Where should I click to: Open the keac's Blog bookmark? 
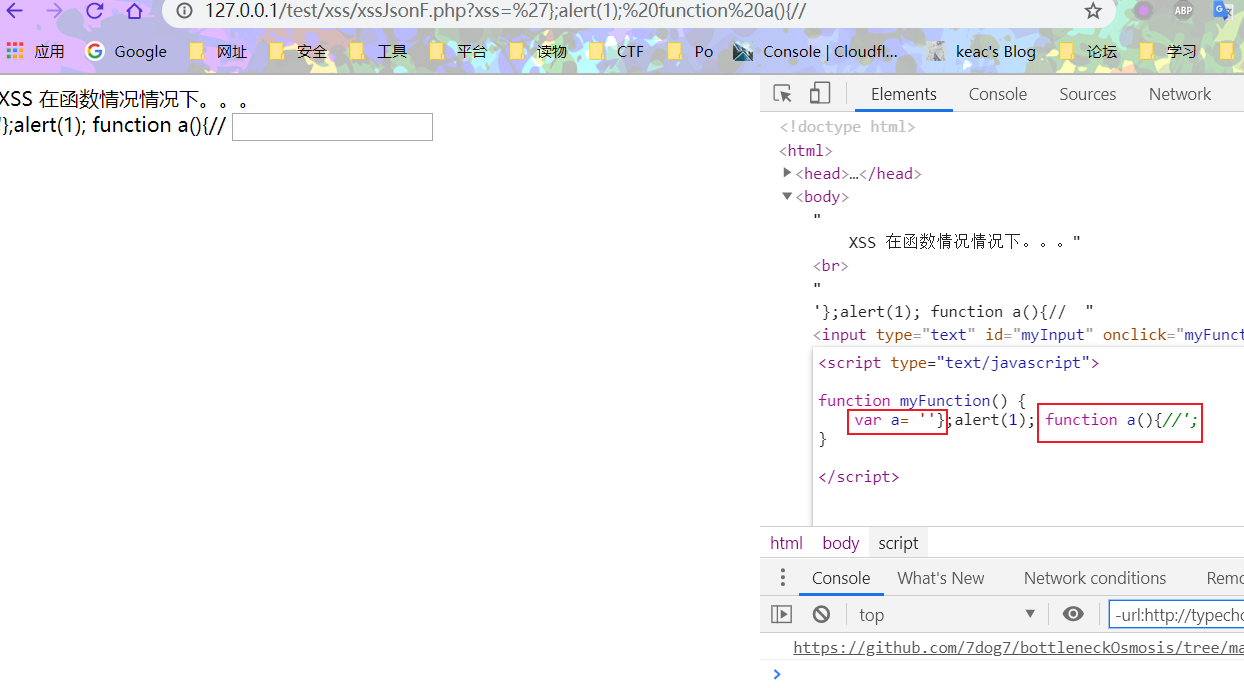981,51
